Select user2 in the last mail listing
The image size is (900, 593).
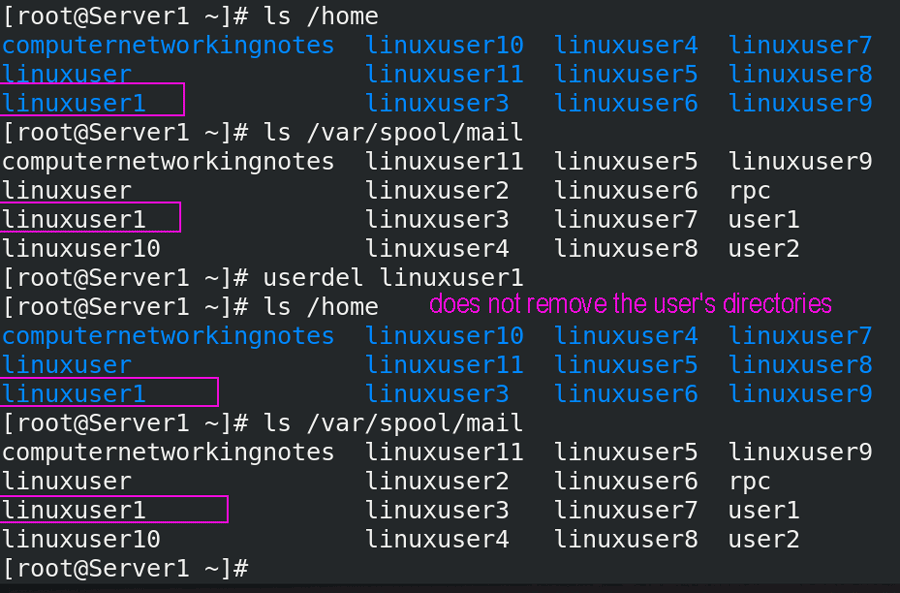pos(763,539)
